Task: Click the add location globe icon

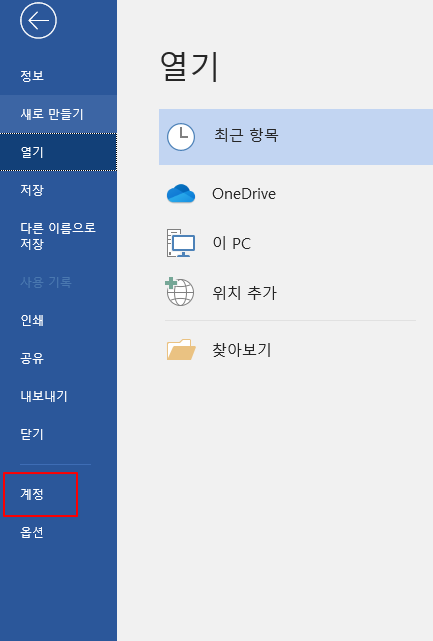Action: pyautogui.click(x=180, y=291)
